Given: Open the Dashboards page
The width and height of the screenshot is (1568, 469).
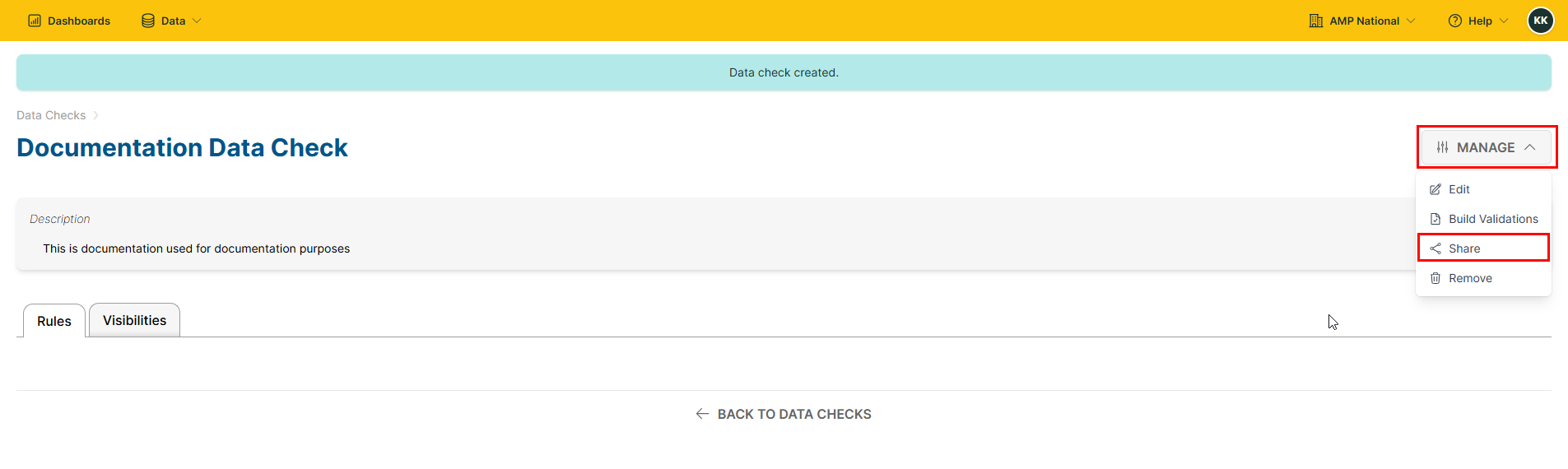Looking at the screenshot, I should (x=69, y=21).
